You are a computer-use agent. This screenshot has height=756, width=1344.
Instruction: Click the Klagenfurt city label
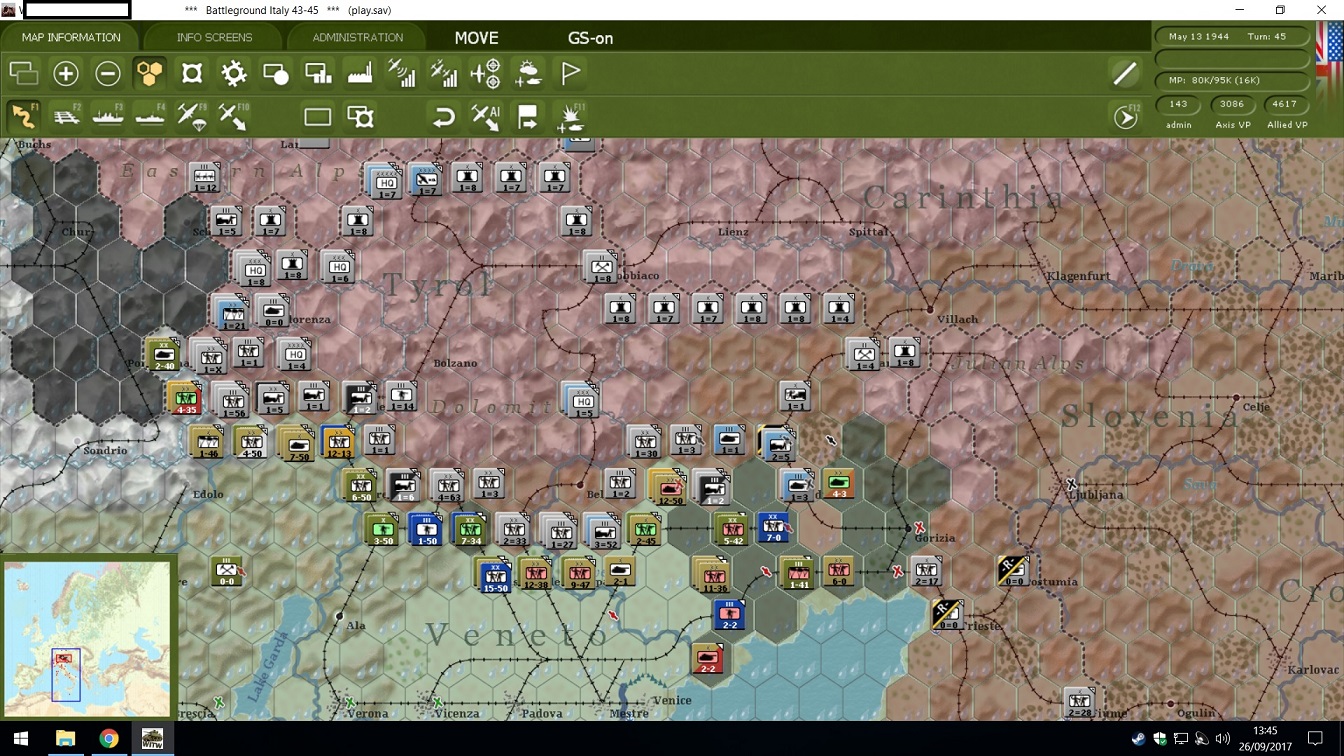pos(1081,276)
